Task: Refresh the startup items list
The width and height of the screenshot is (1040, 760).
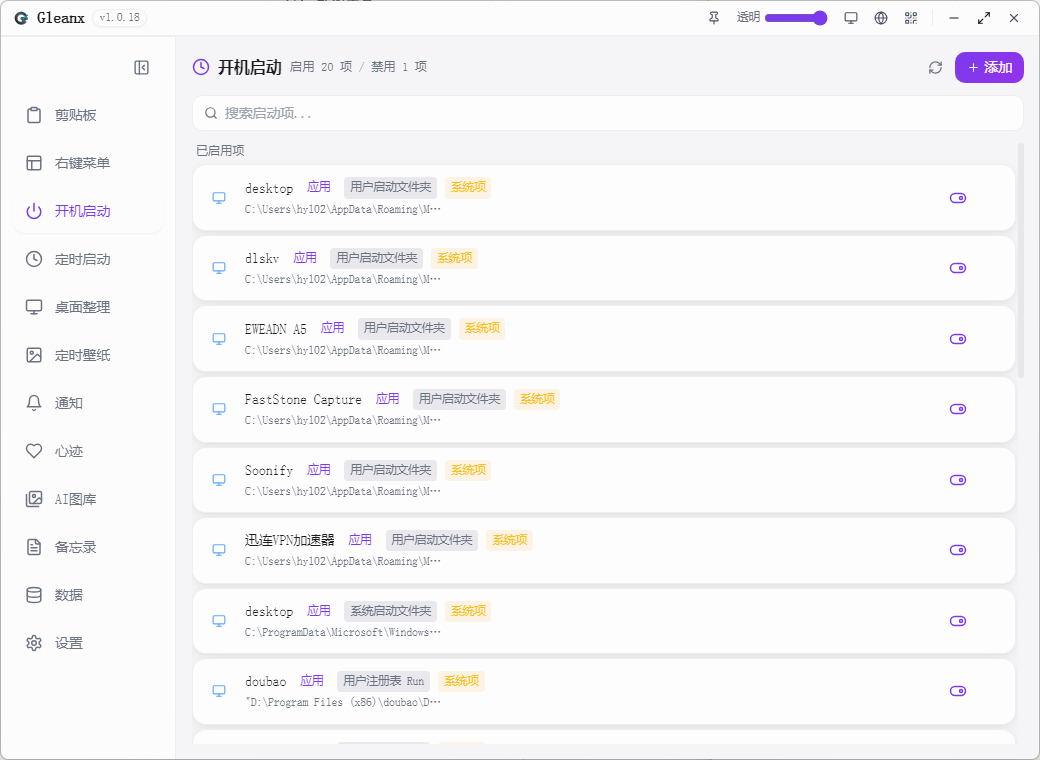Action: [935, 68]
